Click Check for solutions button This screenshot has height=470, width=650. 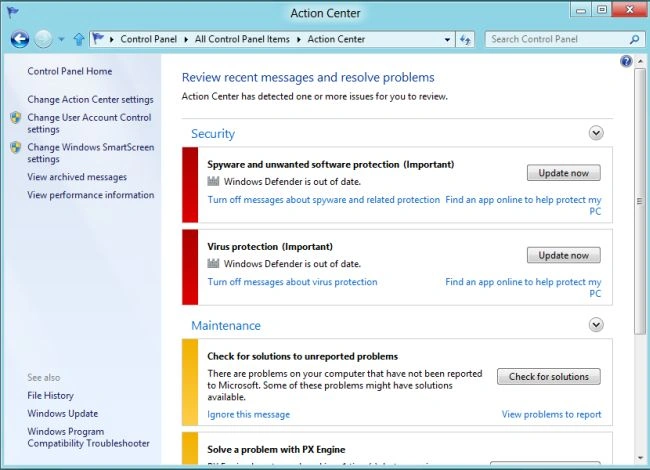548,376
